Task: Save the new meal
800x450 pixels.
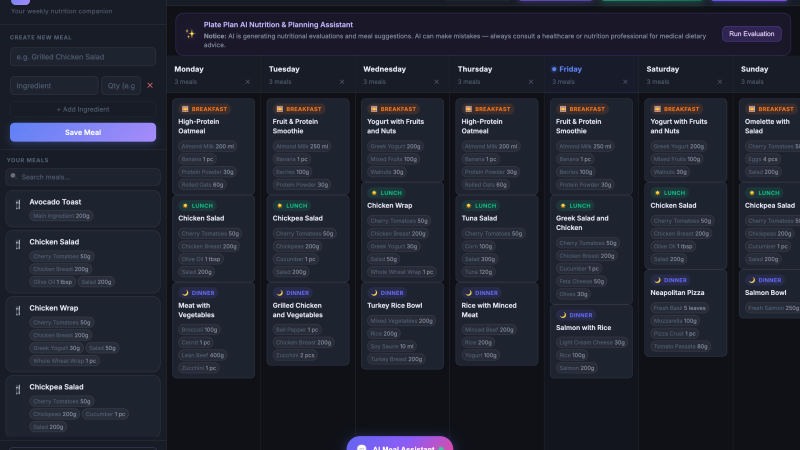Action: click(83, 132)
